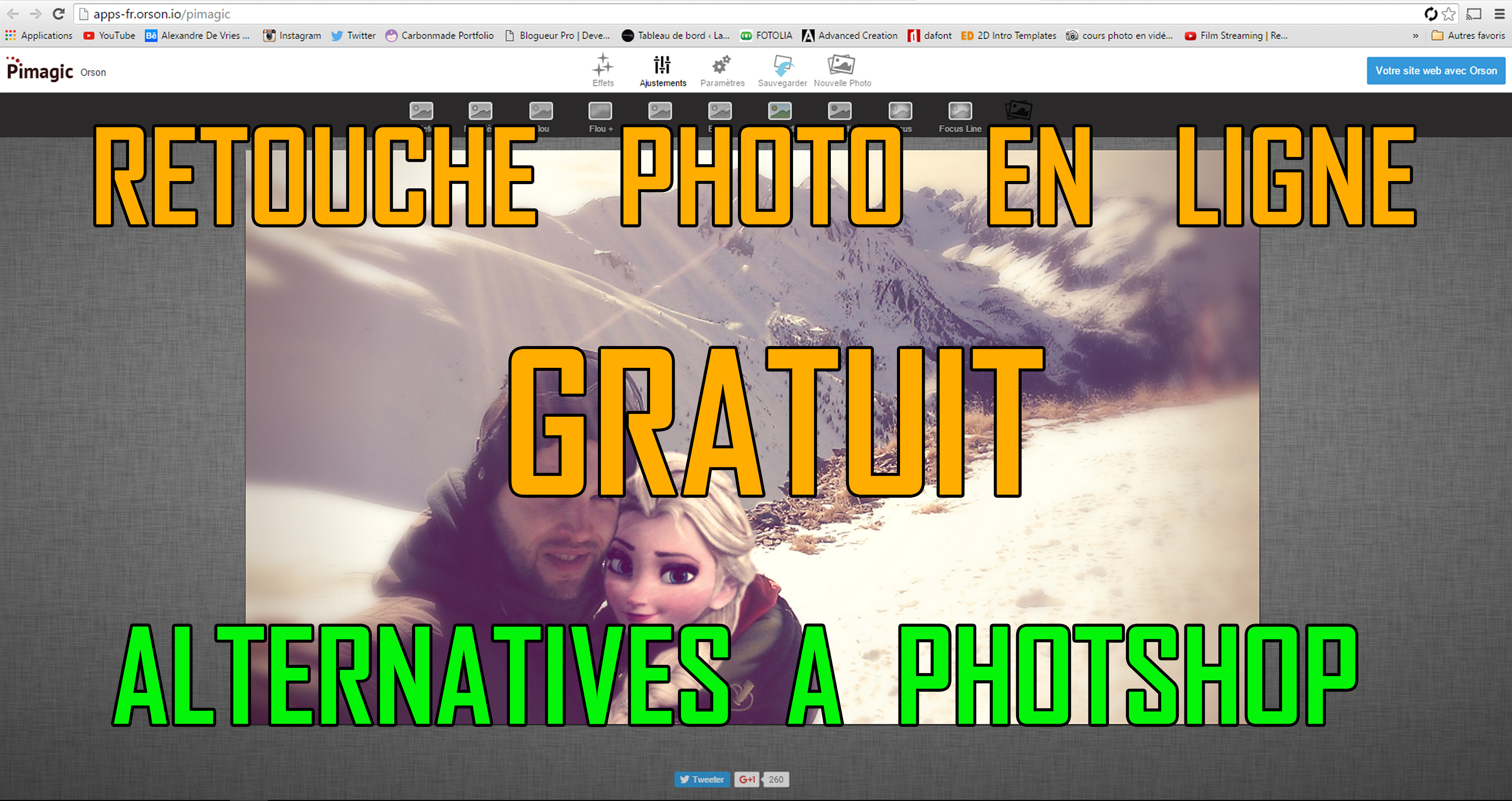1512x801 pixels.
Task: Click the edited photo canvas
Action: (752, 437)
